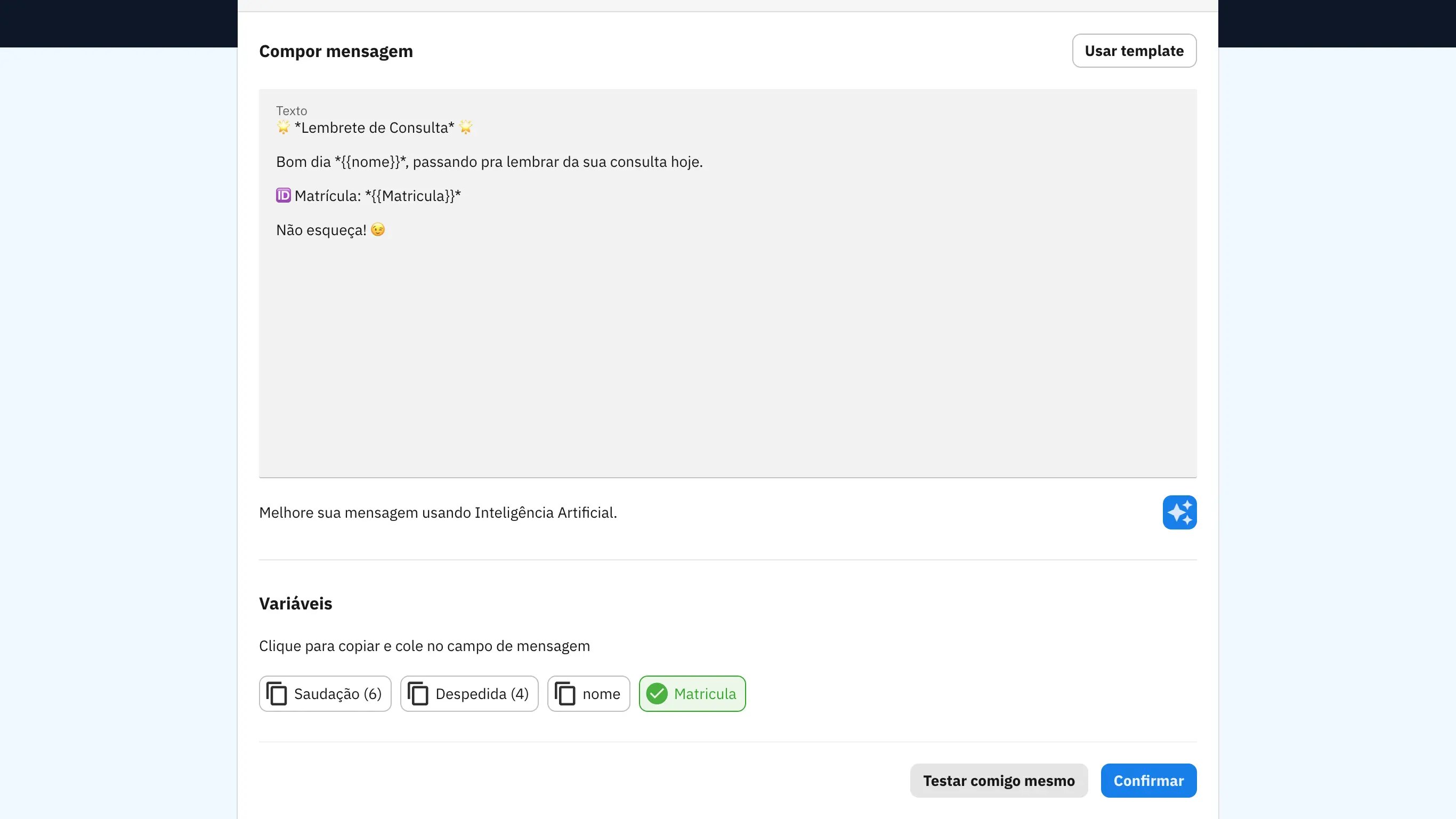
Task: Click the Melhore sua mensagem AI hint text
Action: [x=438, y=512]
